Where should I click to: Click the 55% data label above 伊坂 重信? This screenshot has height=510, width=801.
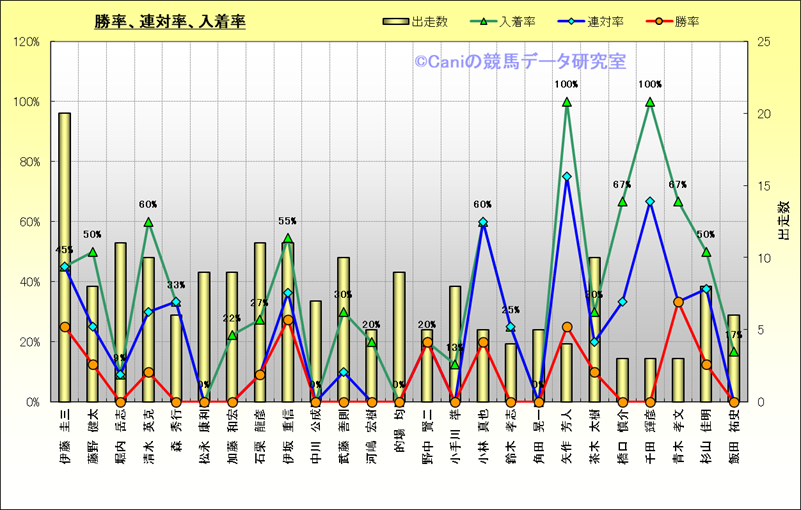[x=288, y=222]
